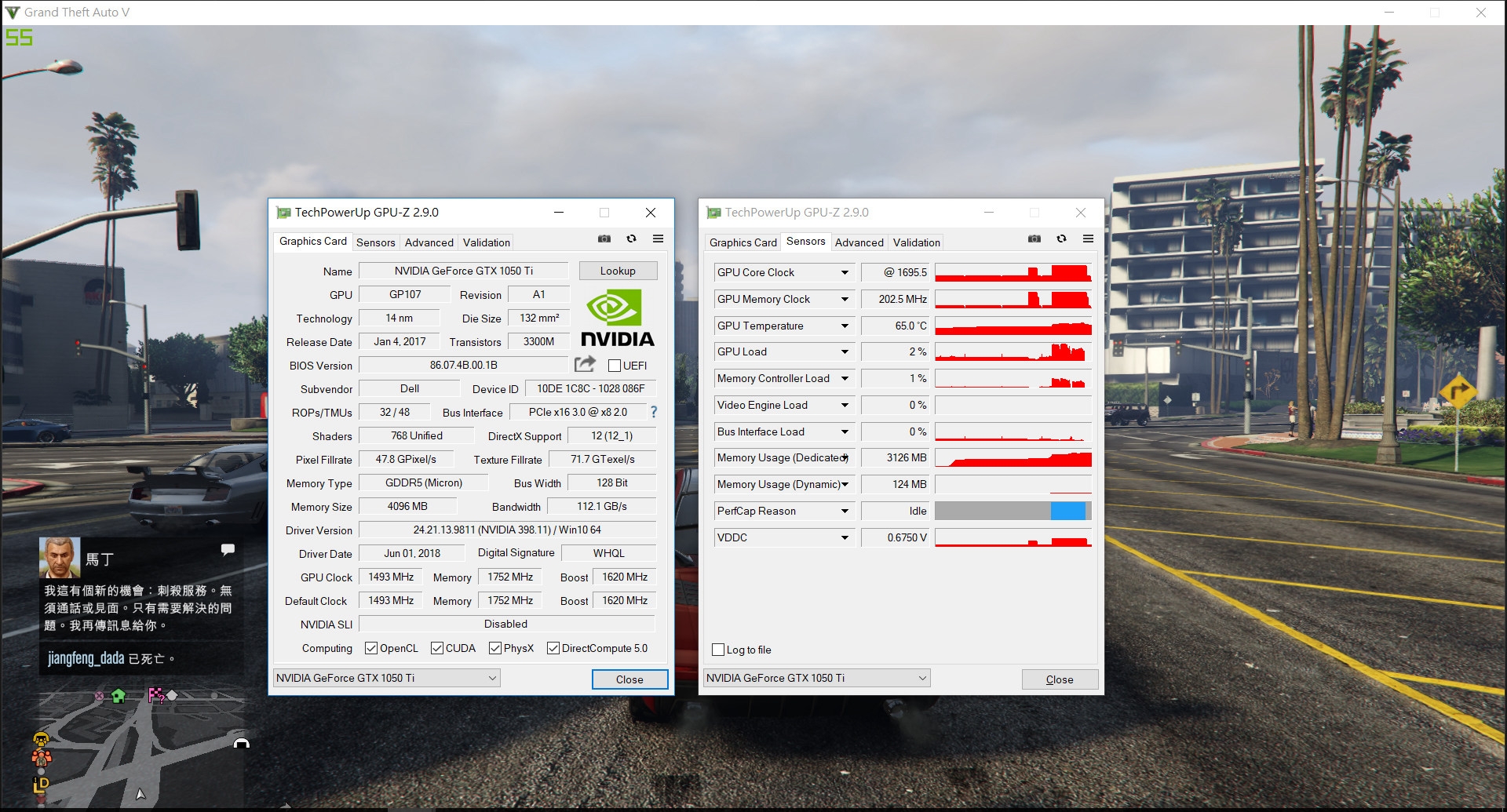Minimize the left GPU-Z window
Screen dimensions: 1507x812
(x=559, y=213)
